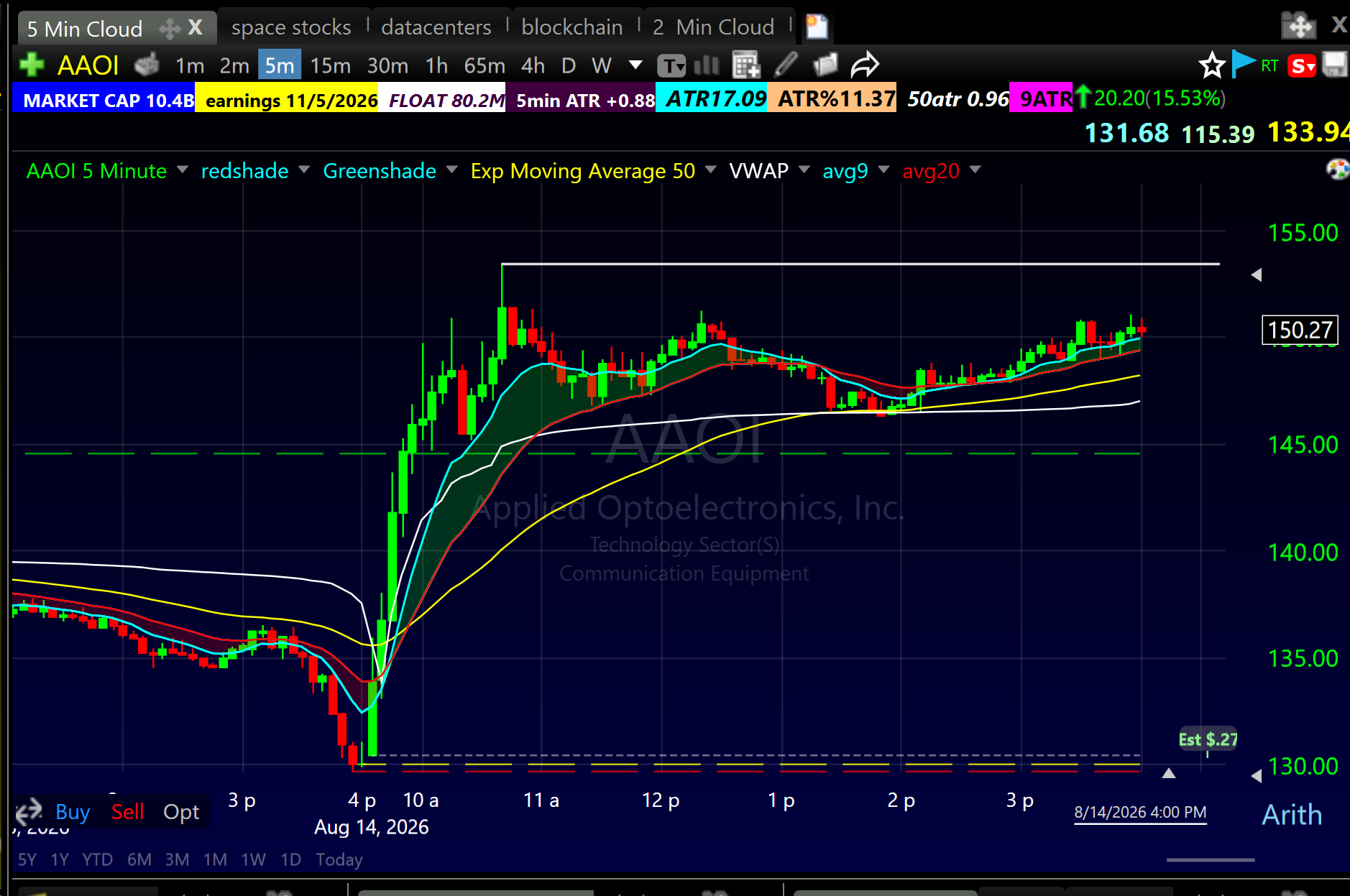Switch to the space stocks tab
This screenshot has width=1350, height=896.
(x=291, y=27)
